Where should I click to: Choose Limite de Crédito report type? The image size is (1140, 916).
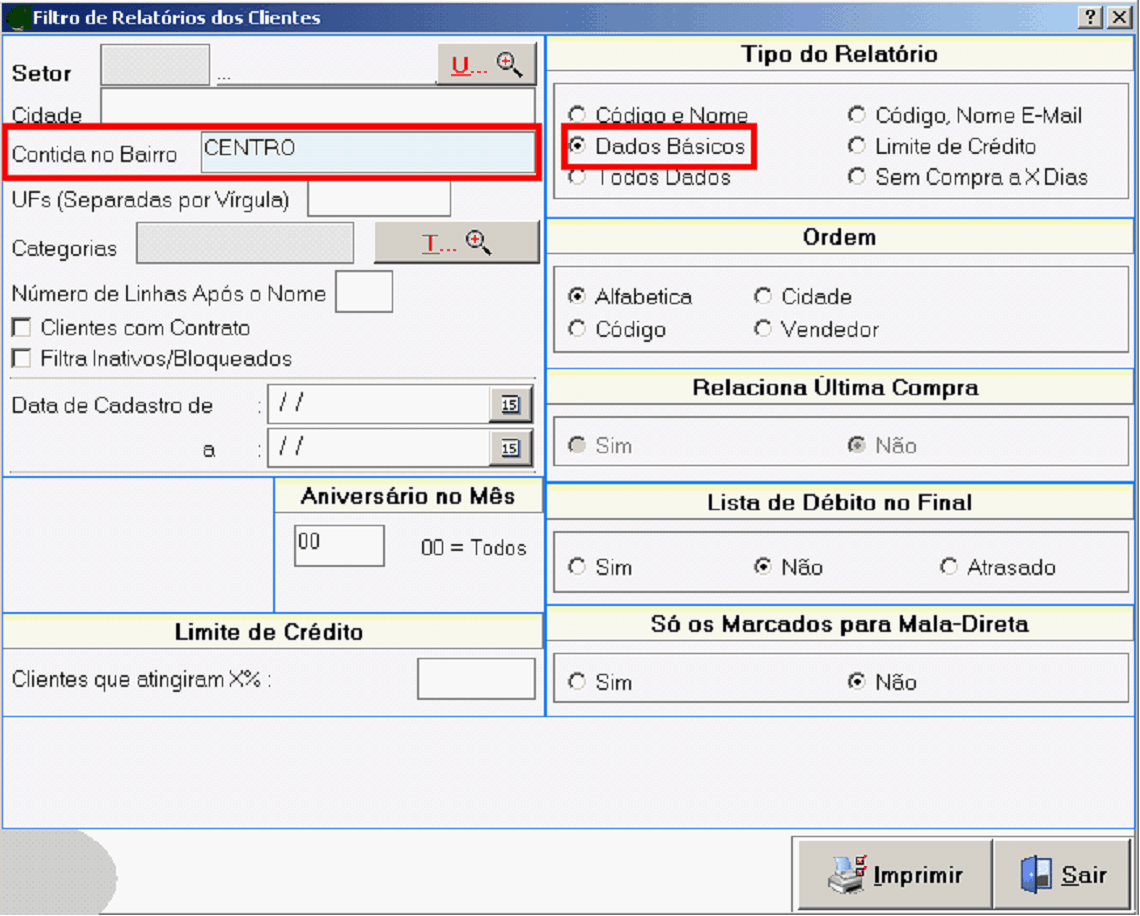(x=857, y=146)
